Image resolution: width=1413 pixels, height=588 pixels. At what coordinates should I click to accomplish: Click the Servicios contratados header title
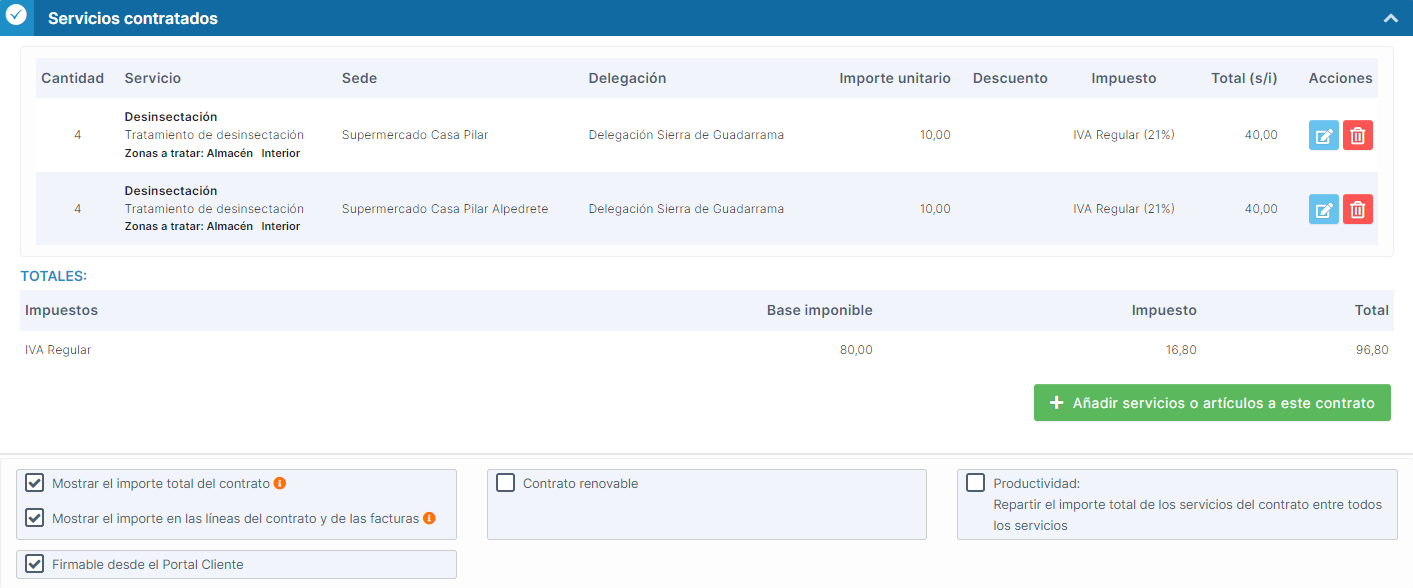(x=132, y=18)
